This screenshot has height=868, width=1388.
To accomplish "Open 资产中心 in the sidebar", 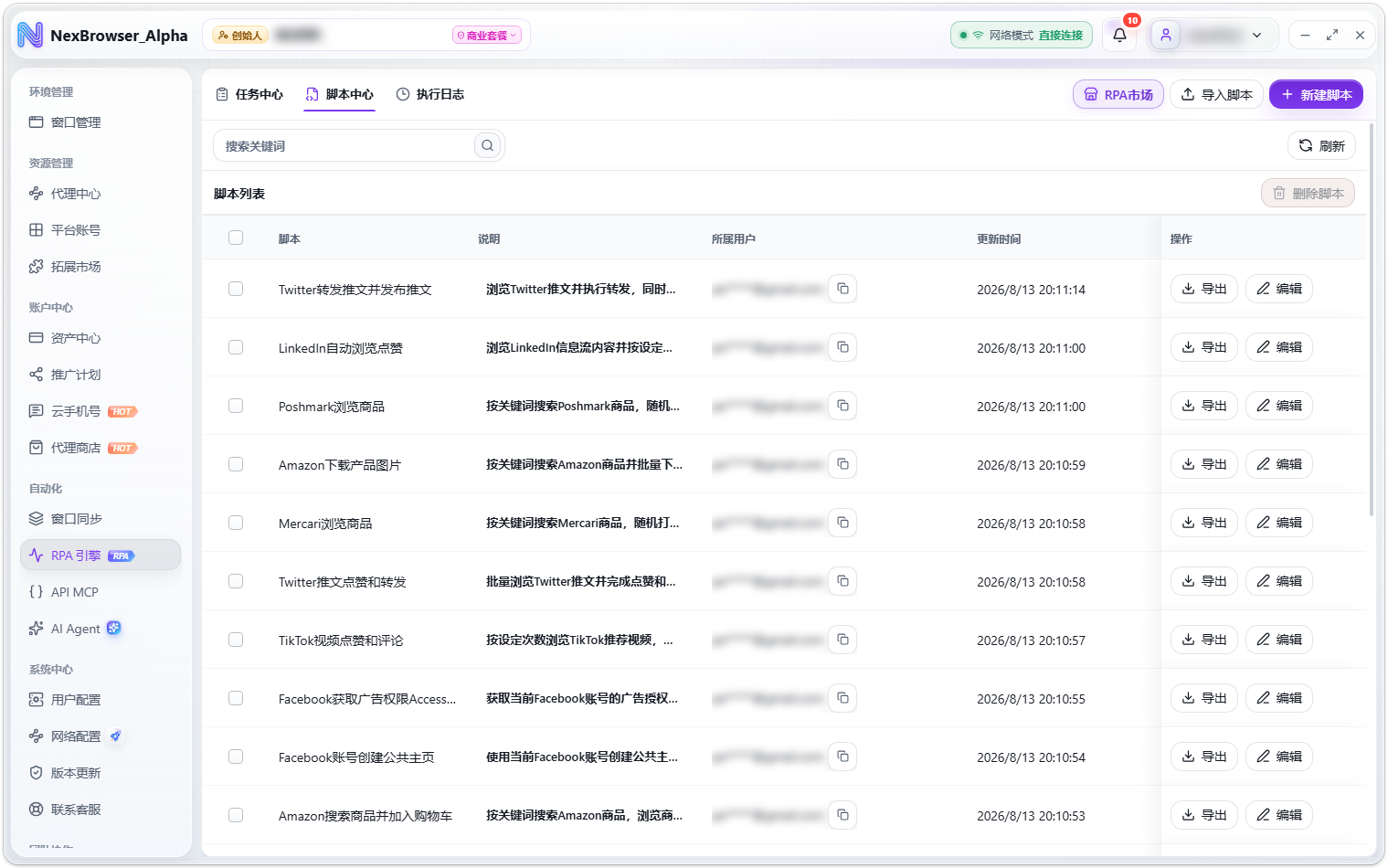I will coord(101,338).
